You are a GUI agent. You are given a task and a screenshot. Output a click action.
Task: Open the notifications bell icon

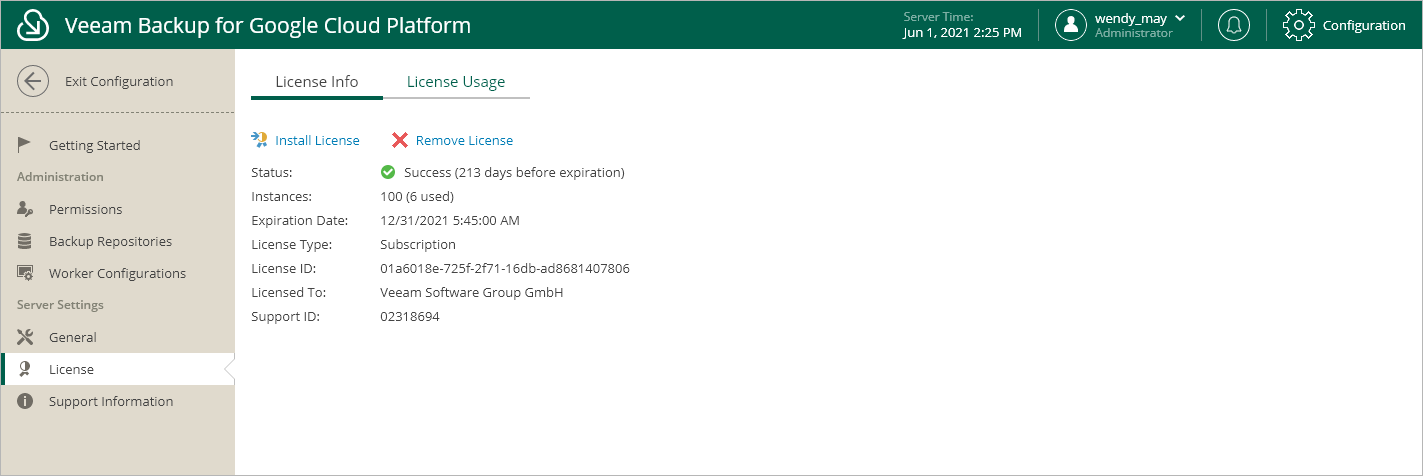click(1234, 25)
